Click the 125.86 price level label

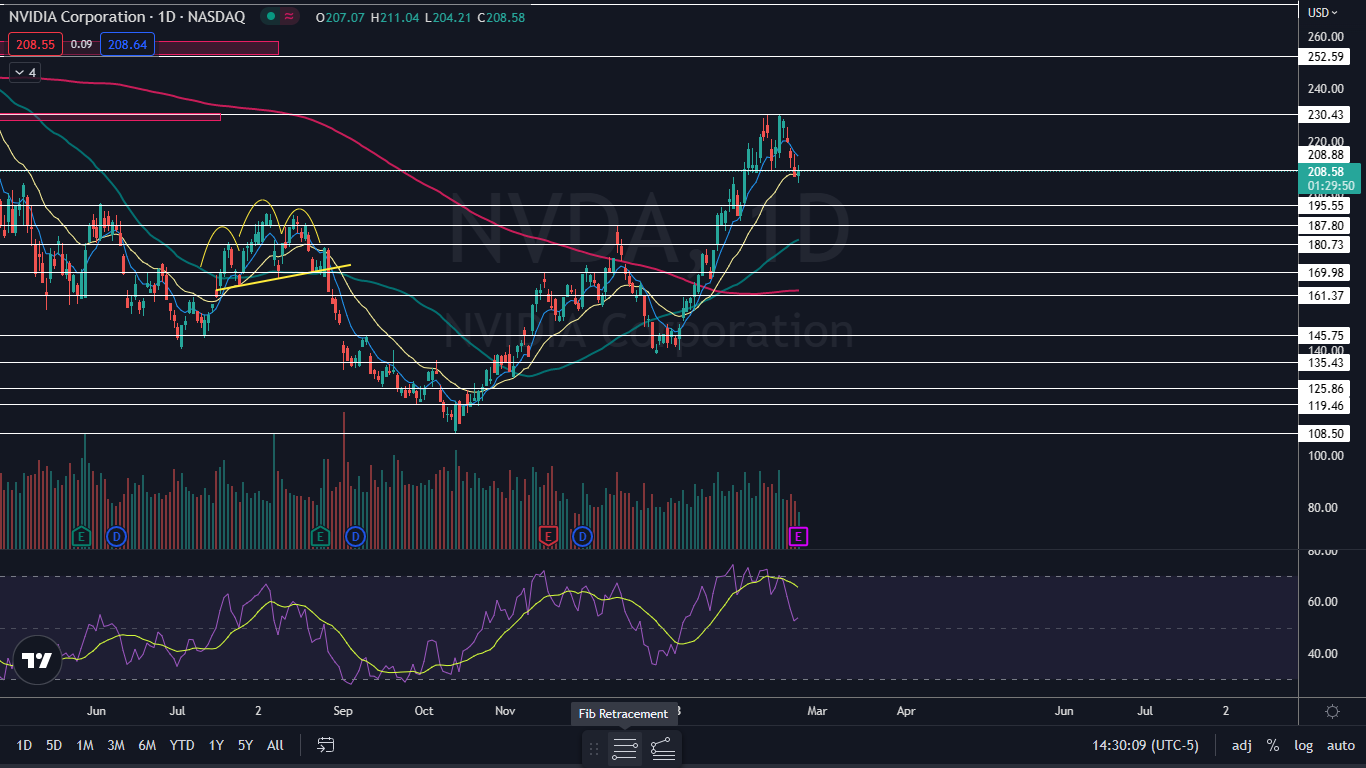[x=1326, y=389]
